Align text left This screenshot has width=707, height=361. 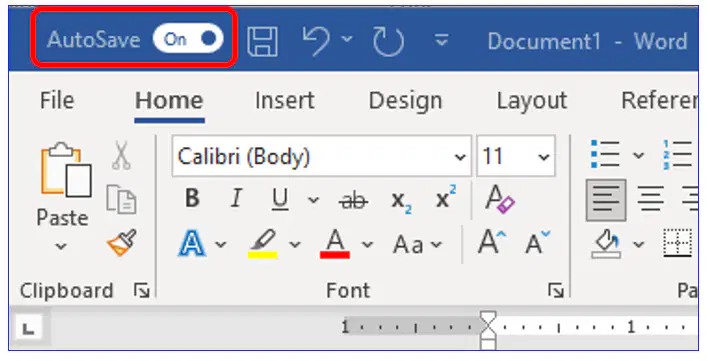(x=606, y=200)
